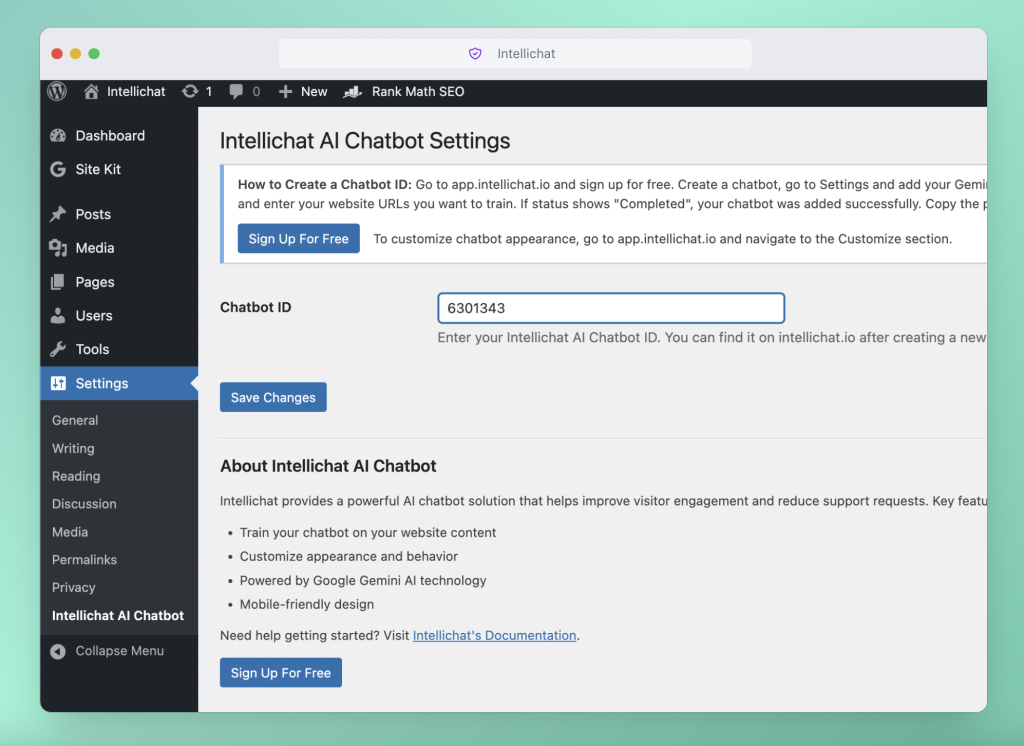Click the Tools wrench icon
Image resolution: width=1024 pixels, height=746 pixels.
click(x=57, y=349)
